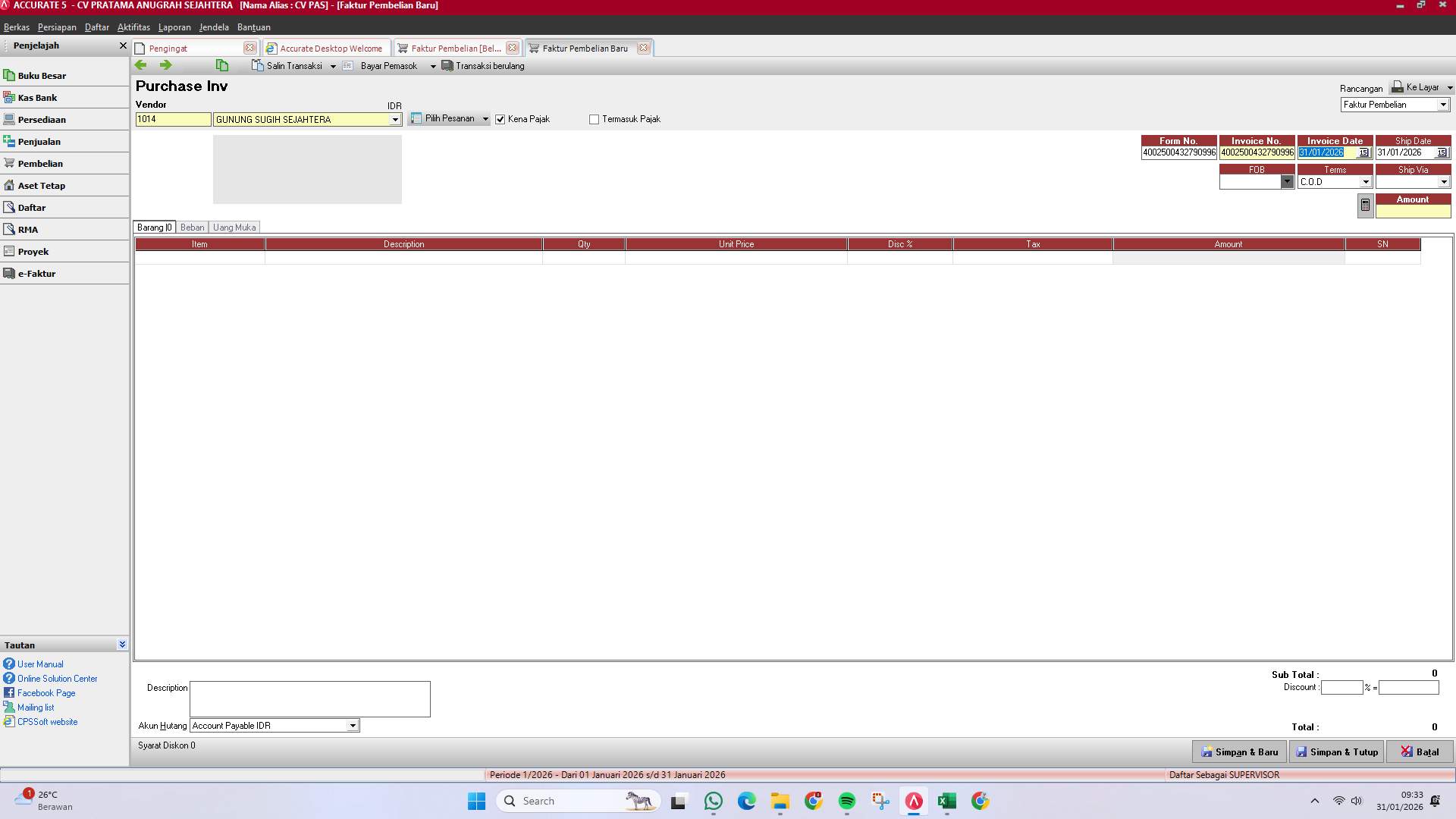Viewport: 1456px width, 819px height.
Task: Open the Ship Via dropdown
Action: tap(1444, 180)
